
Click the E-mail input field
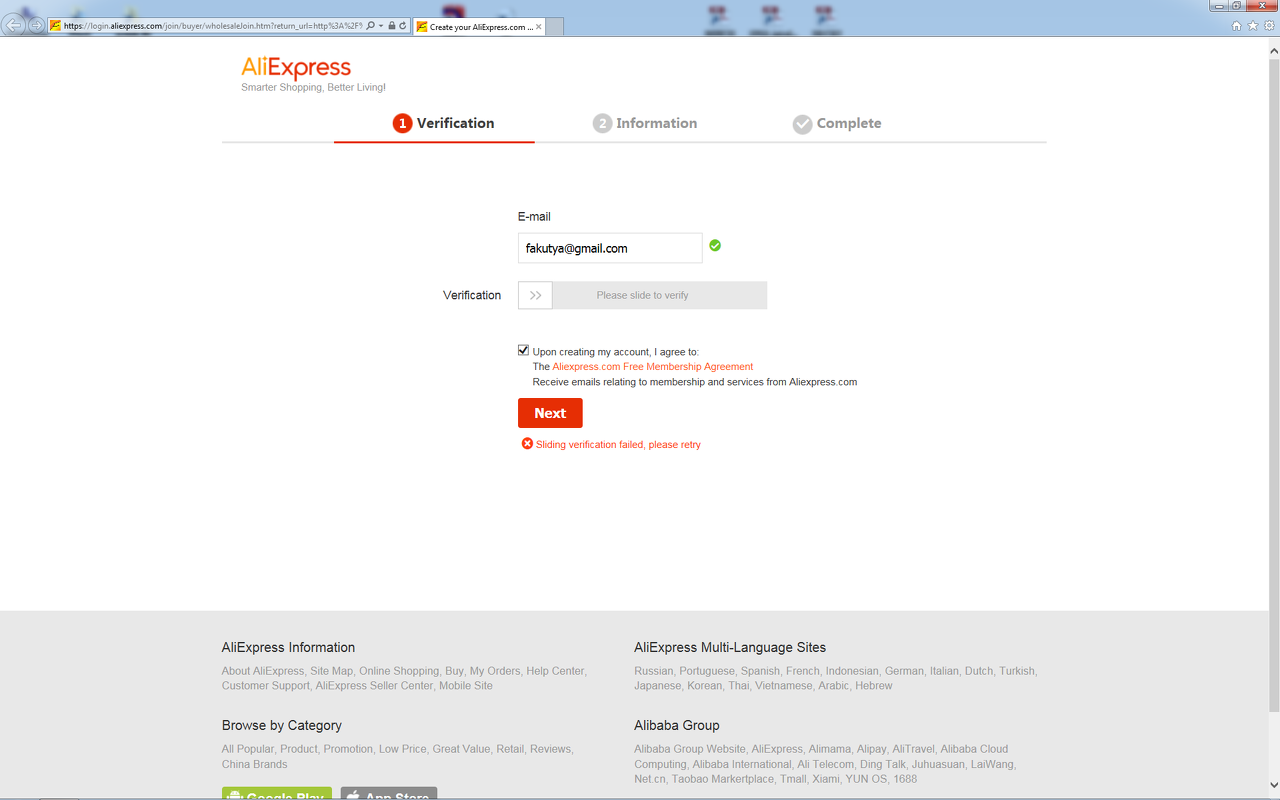coord(610,248)
